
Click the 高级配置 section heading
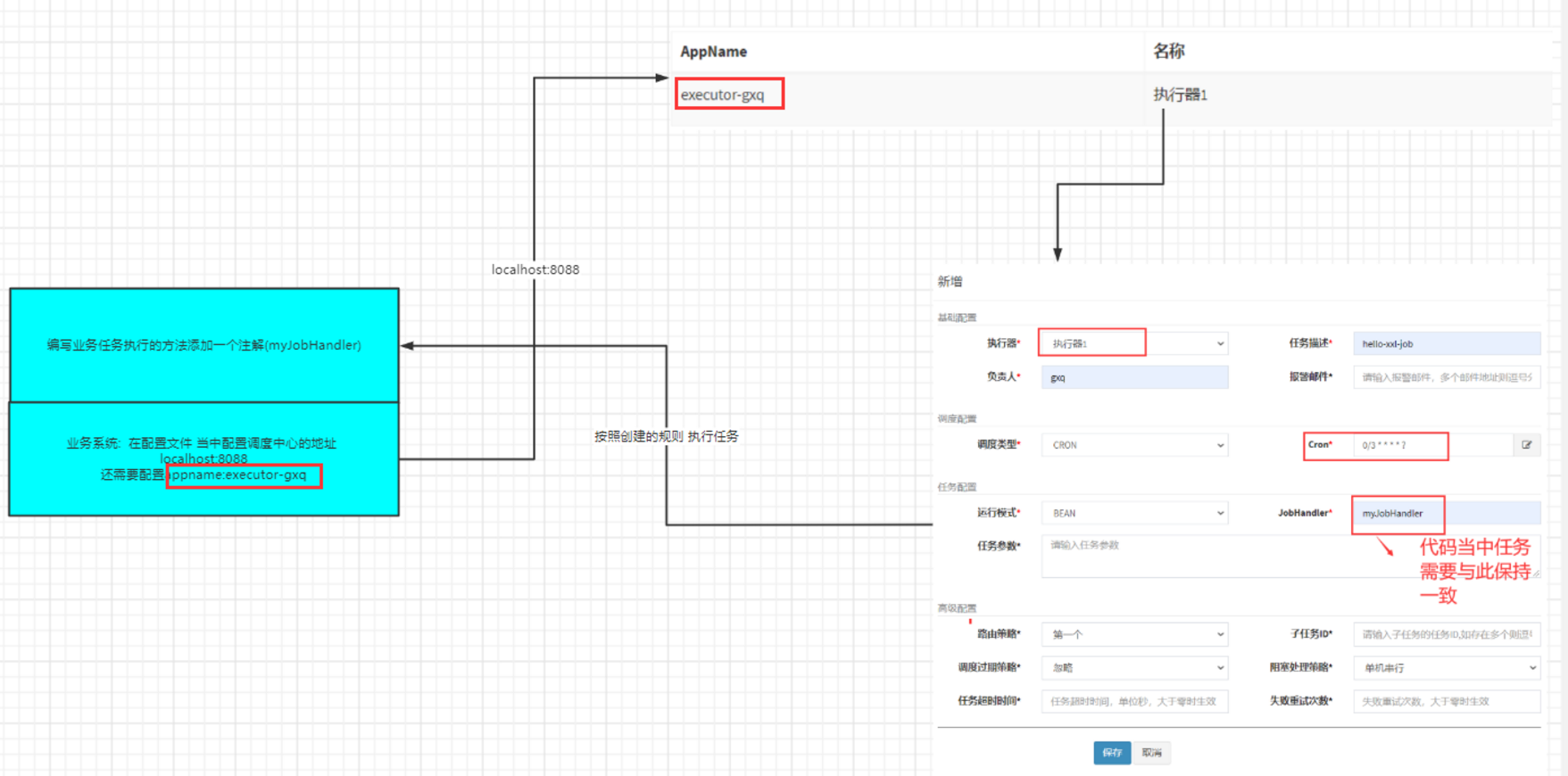(957, 608)
